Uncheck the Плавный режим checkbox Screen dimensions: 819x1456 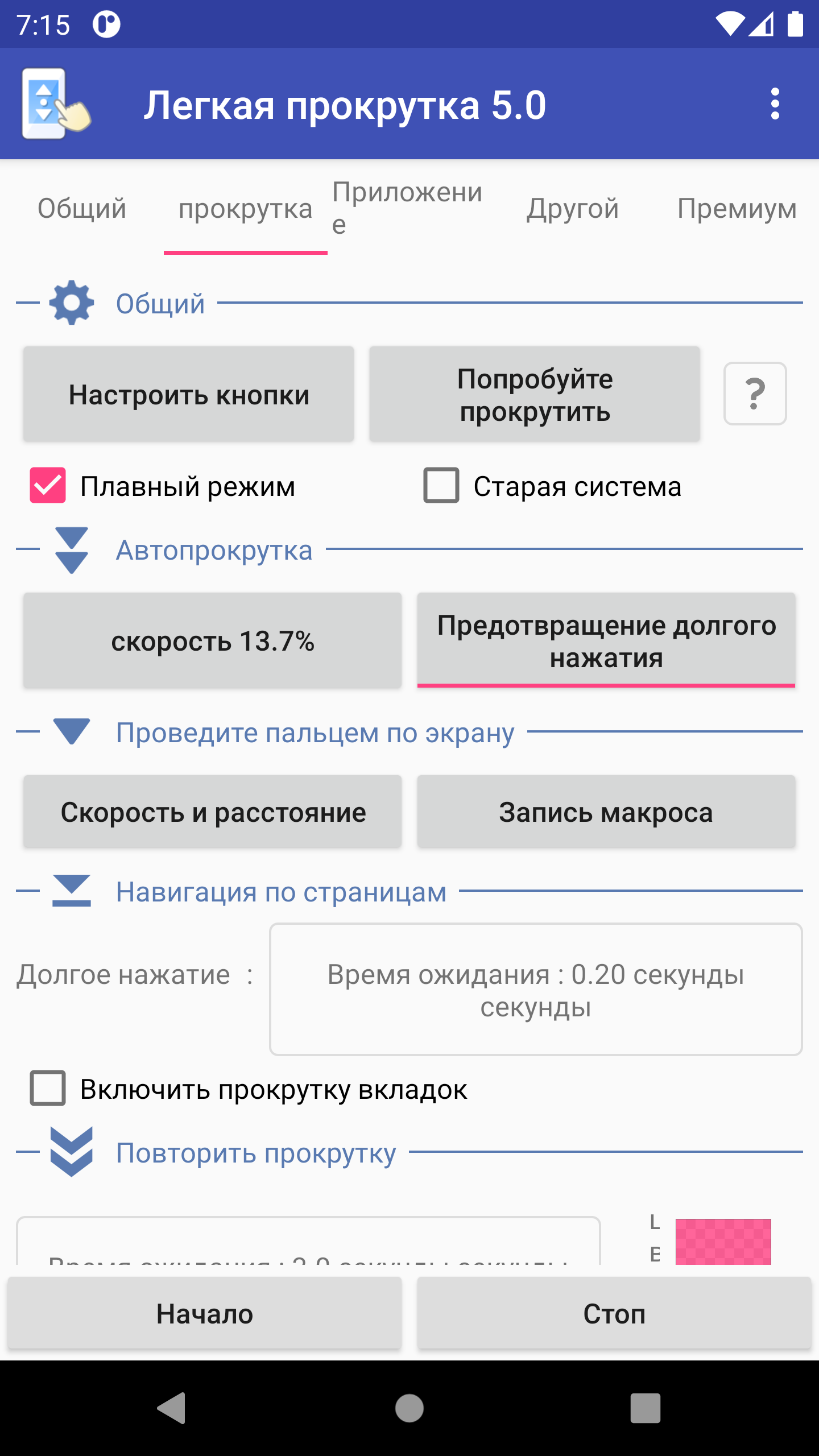pos(48,486)
